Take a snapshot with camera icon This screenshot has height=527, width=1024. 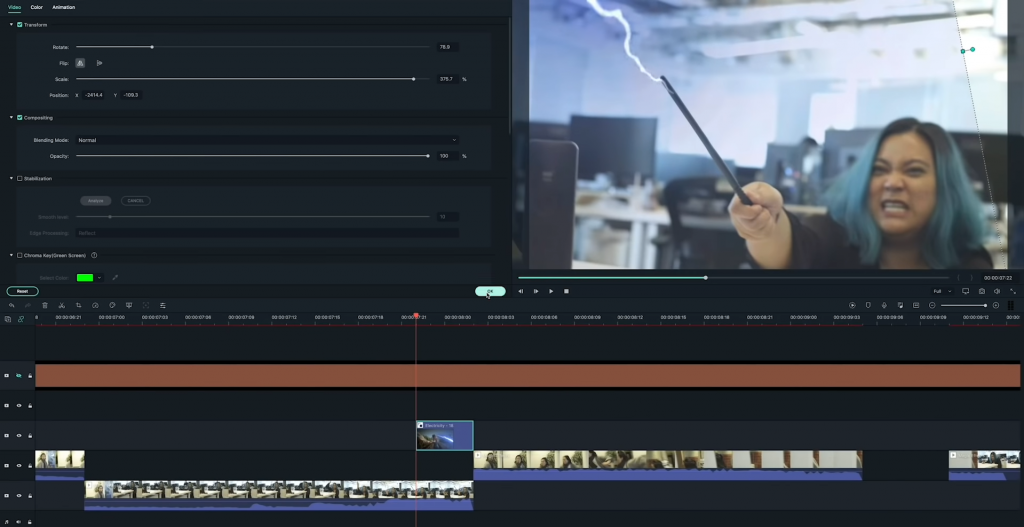pos(982,291)
